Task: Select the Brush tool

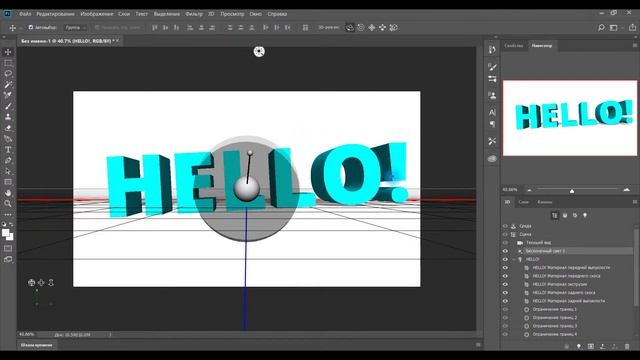Action: coord(8,106)
